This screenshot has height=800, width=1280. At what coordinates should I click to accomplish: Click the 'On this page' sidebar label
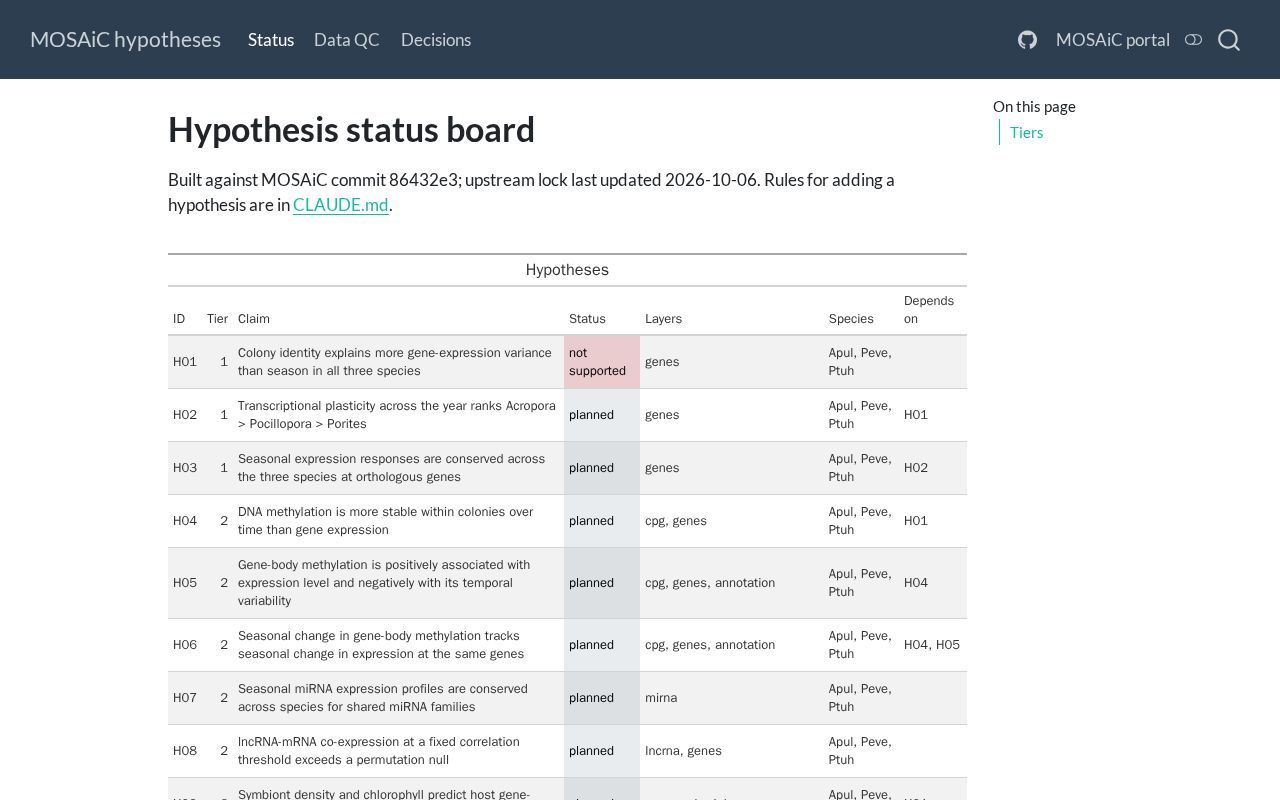click(1034, 107)
